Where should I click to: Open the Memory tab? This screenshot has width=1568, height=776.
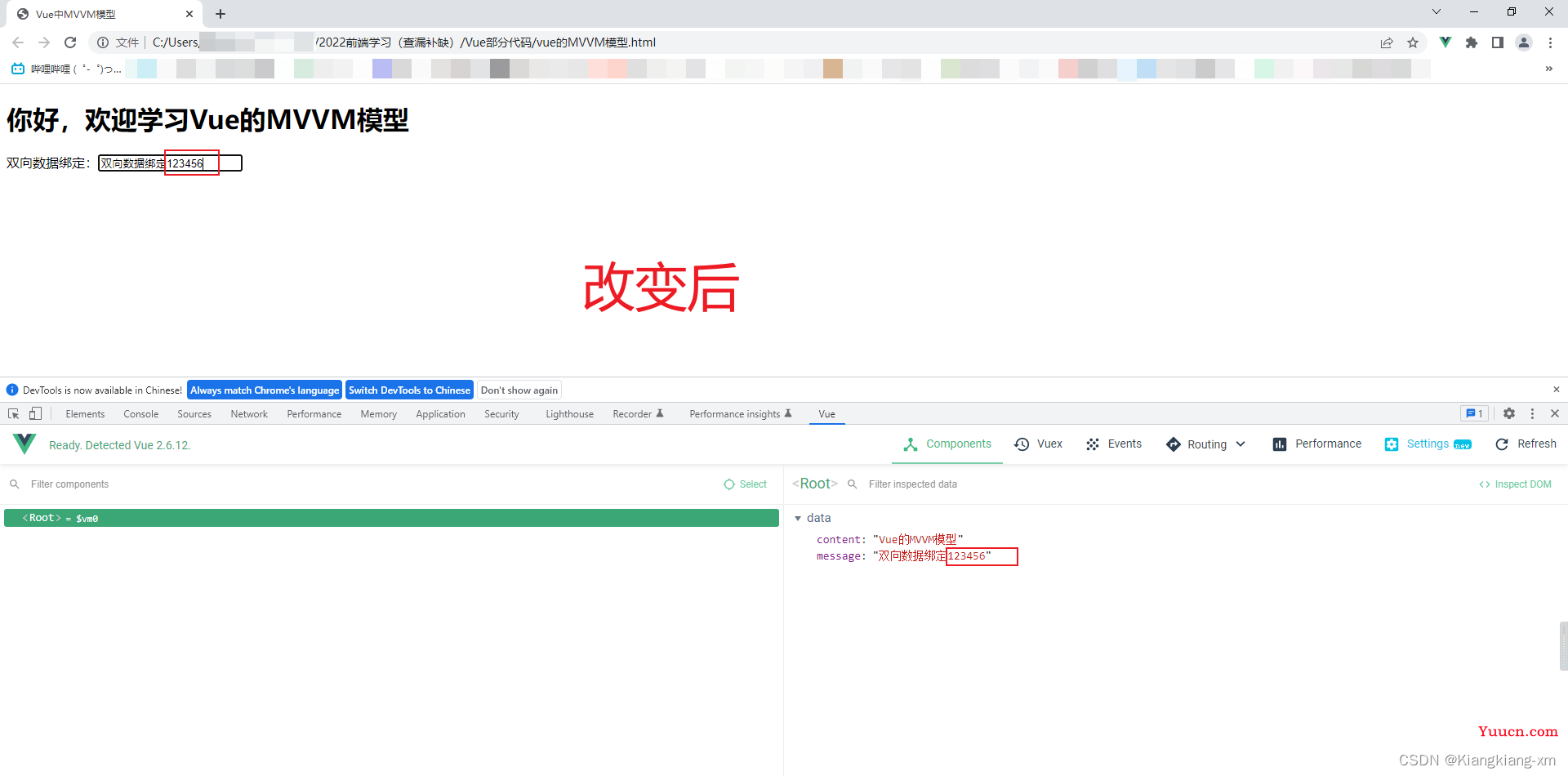tap(379, 414)
